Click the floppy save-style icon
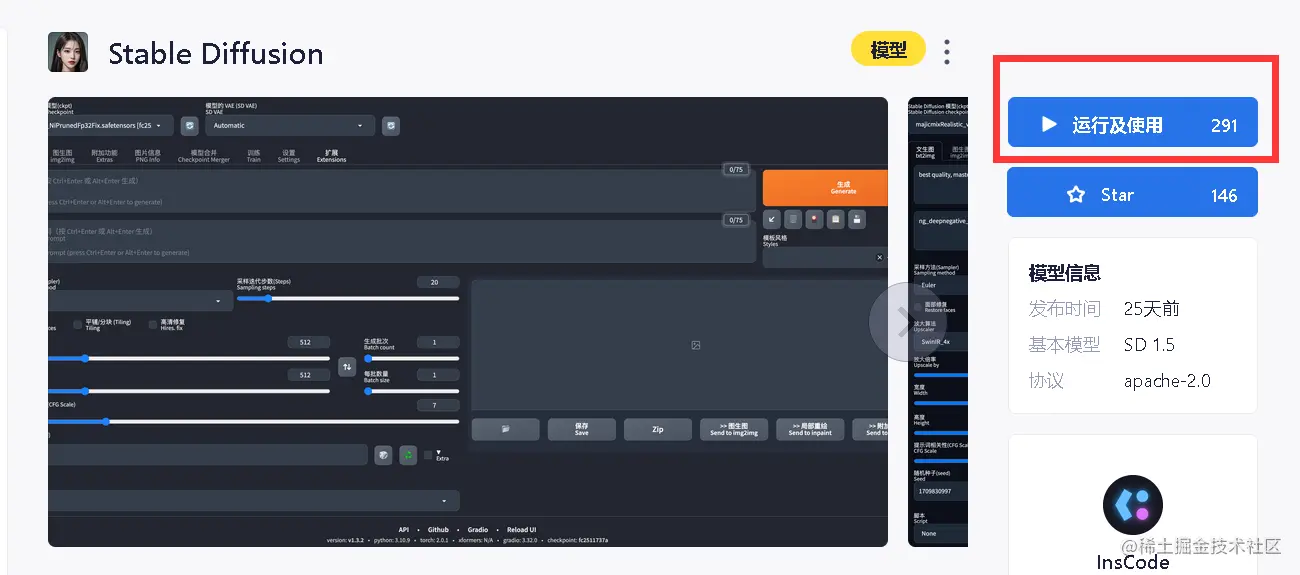1300x575 pixels. 857,218
